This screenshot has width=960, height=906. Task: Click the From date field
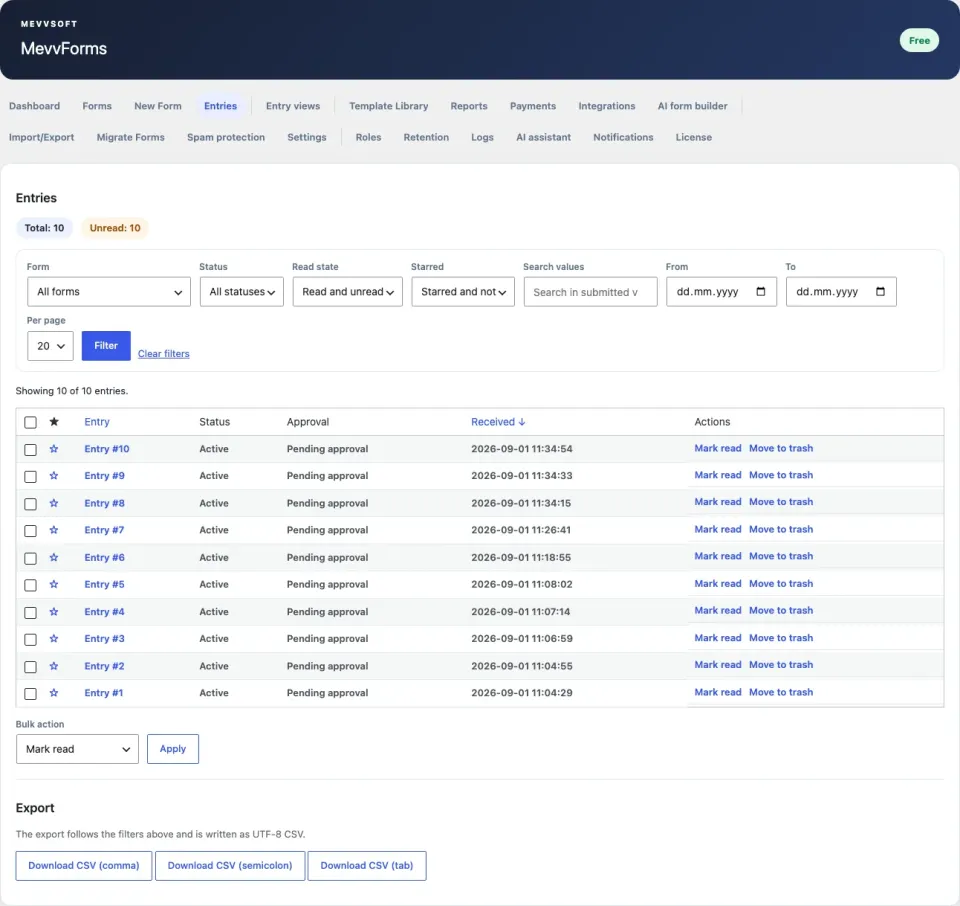tap(721, 292)
